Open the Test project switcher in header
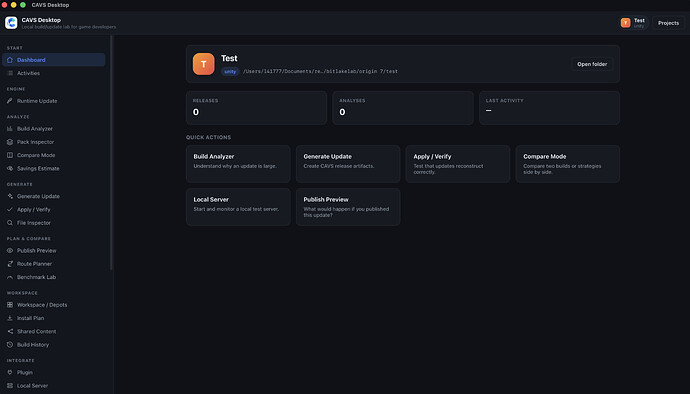Viewport: 690px width, 394px height. click(x=633, y=23)
